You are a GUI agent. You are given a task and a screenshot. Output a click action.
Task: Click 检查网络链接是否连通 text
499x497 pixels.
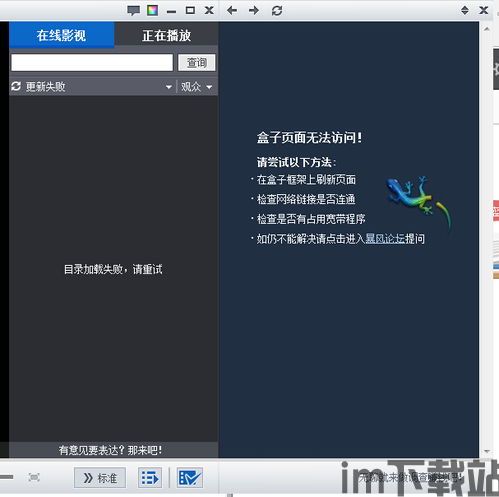306,199
